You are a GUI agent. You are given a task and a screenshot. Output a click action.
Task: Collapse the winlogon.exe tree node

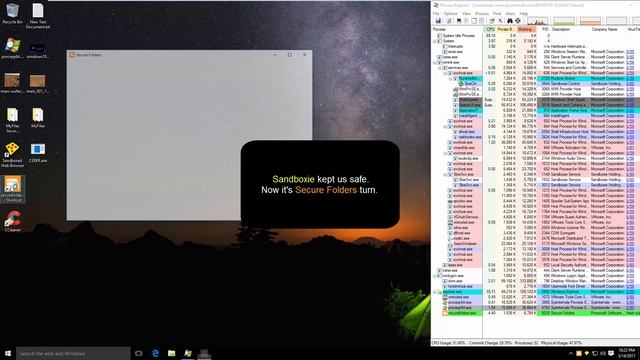tap(435, 276)
